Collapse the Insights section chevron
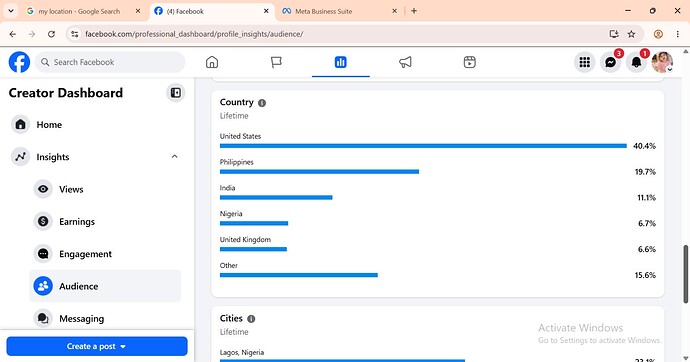 (175, 157)
